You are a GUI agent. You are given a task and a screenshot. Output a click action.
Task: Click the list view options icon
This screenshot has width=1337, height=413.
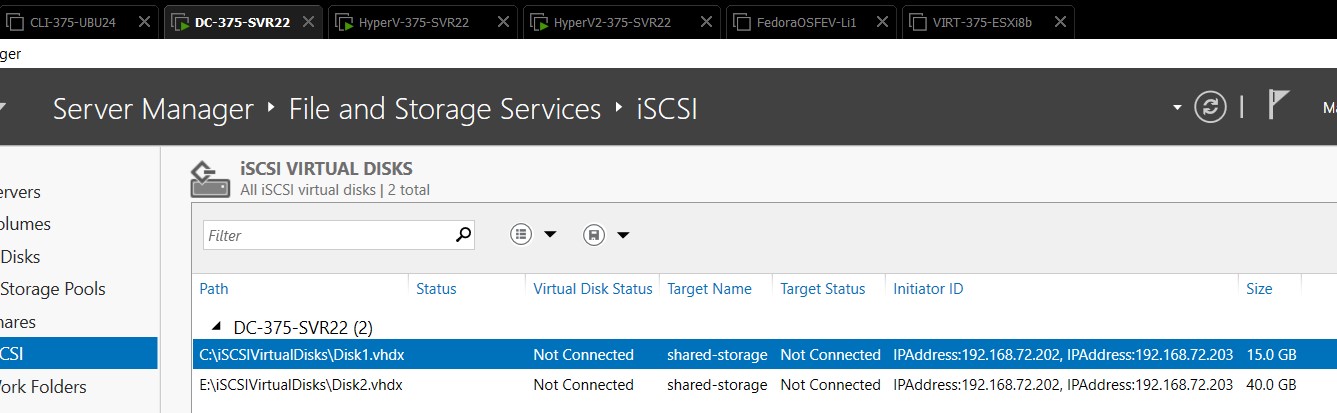[x=521, y=235]
